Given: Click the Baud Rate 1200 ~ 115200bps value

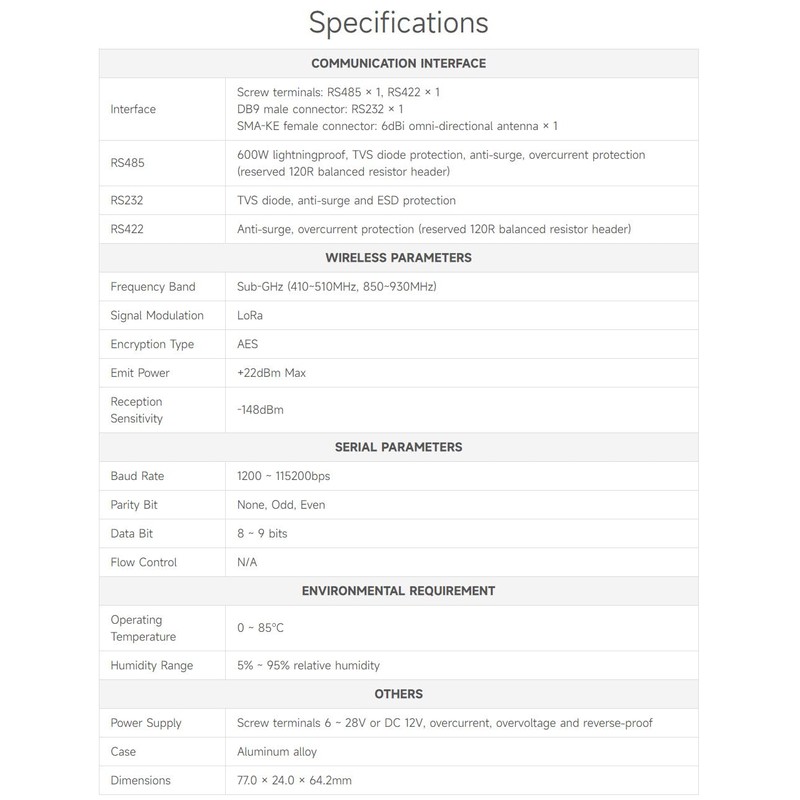Looking at the screenshot, I should click(x=283, y=476).
